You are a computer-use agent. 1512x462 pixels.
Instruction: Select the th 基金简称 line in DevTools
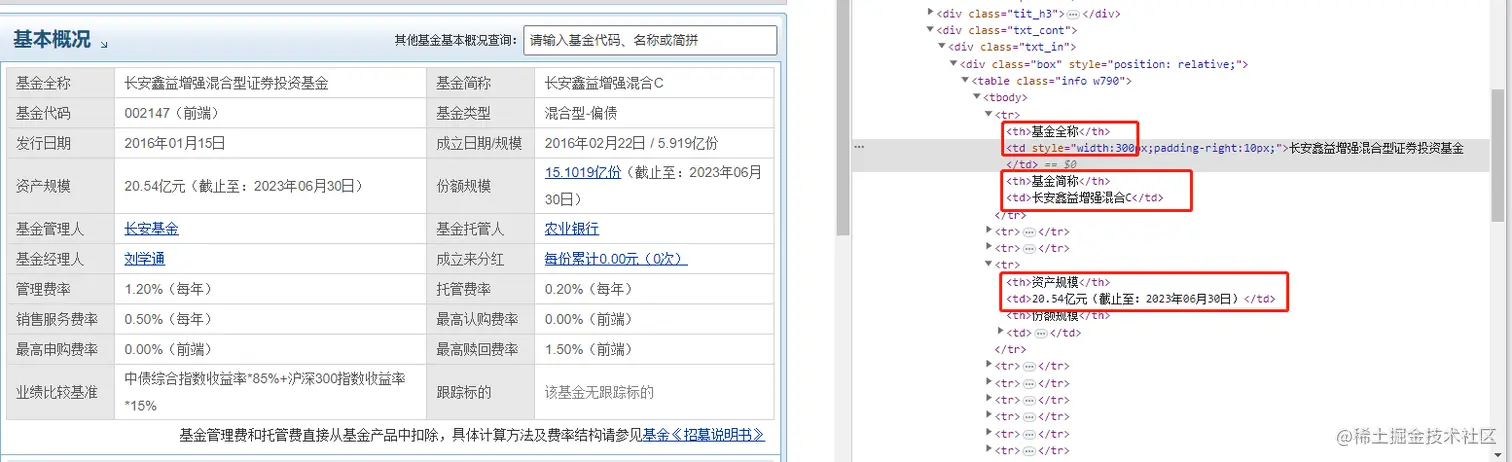1057,181
